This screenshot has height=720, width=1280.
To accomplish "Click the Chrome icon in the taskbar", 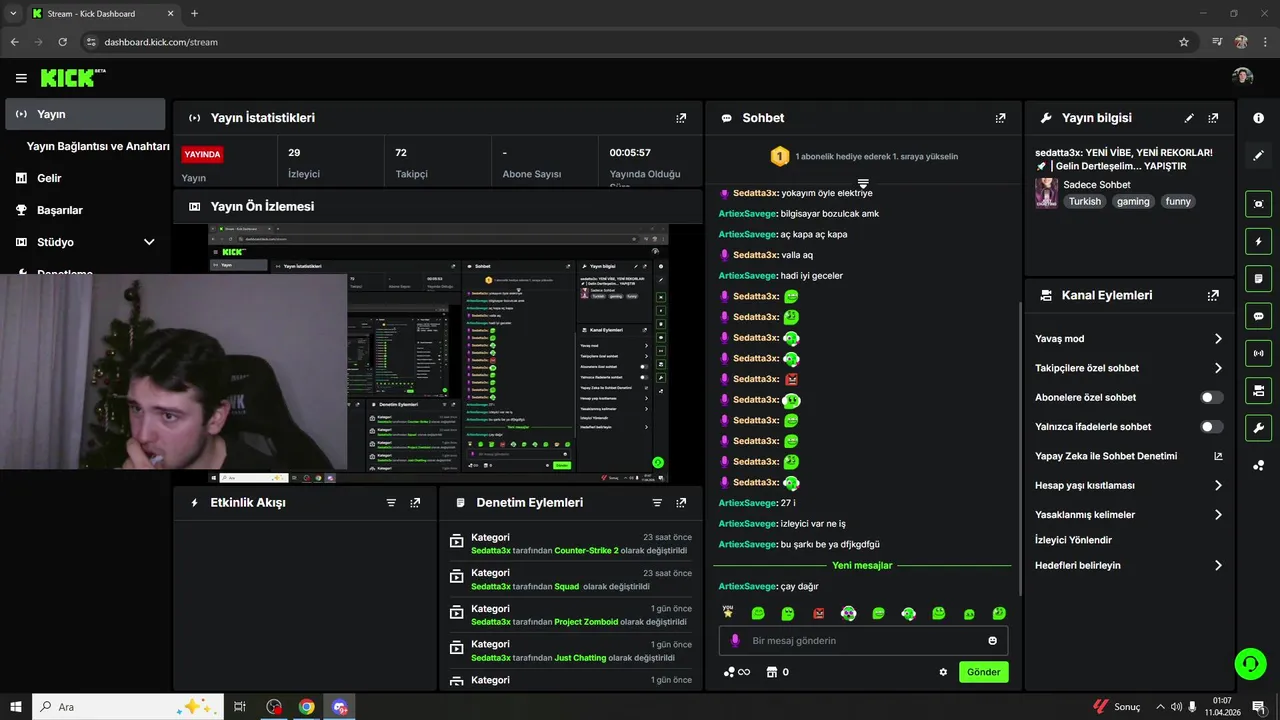I will point(307,707).
